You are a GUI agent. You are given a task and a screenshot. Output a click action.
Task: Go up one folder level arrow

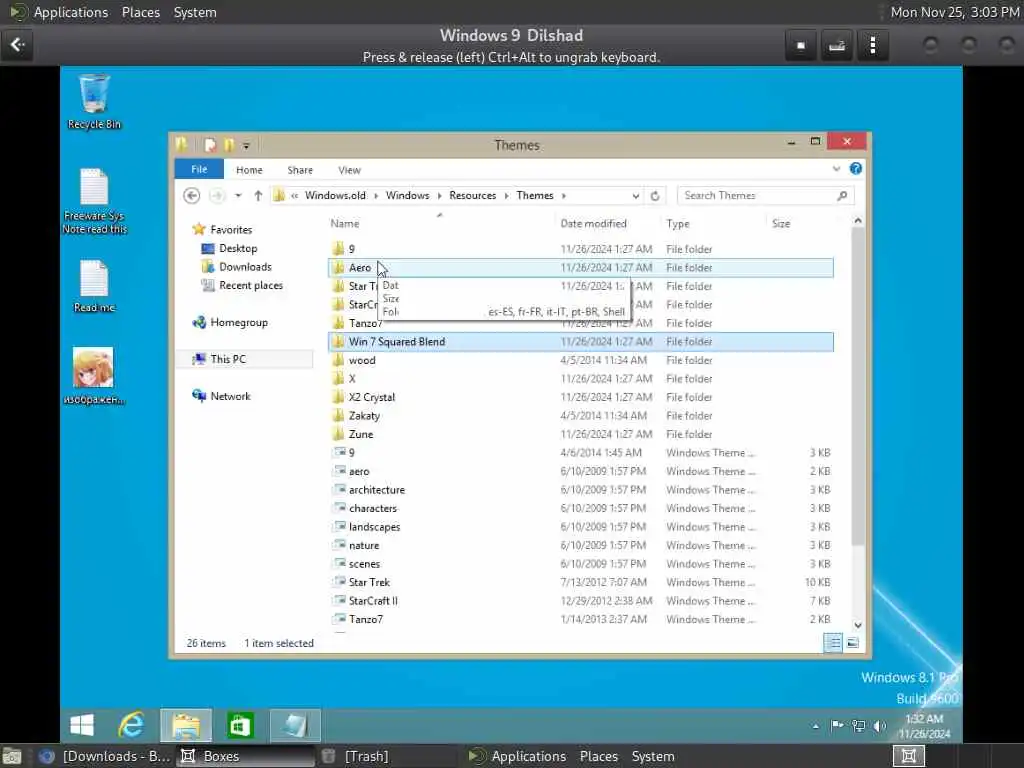(258, 195)
